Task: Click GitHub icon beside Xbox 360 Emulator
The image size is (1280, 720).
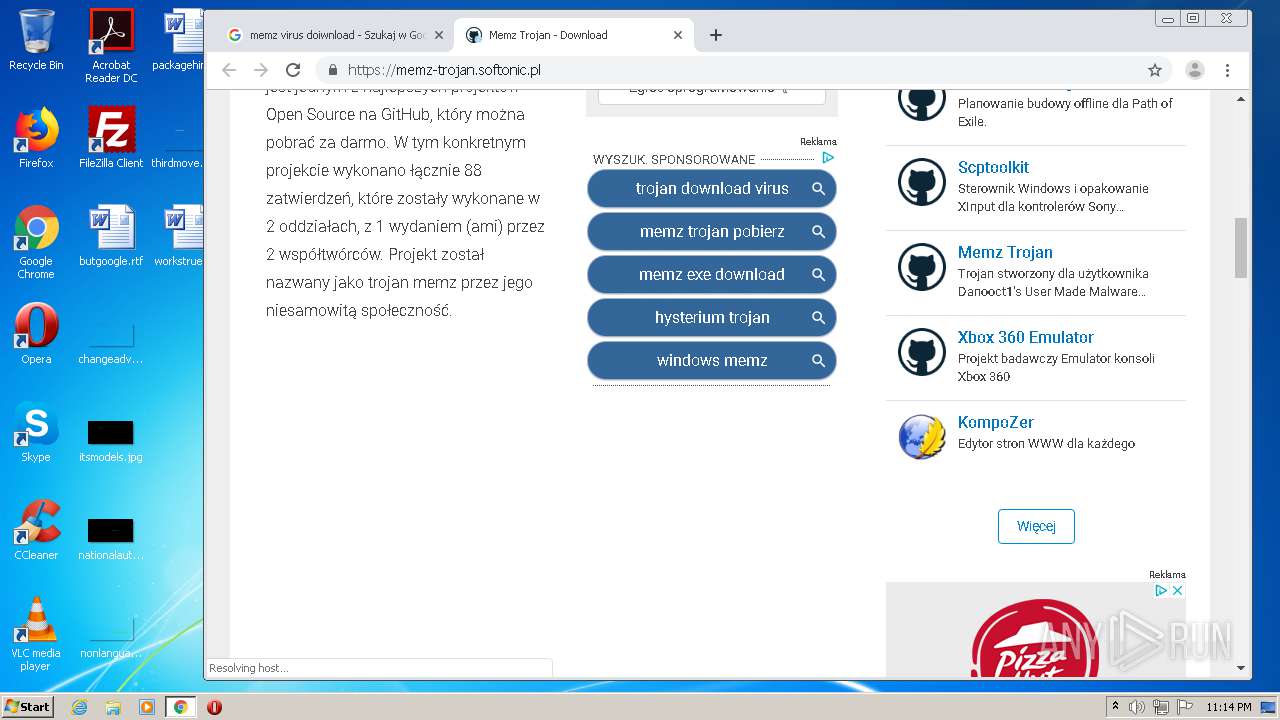Action: tap(922, 352)
